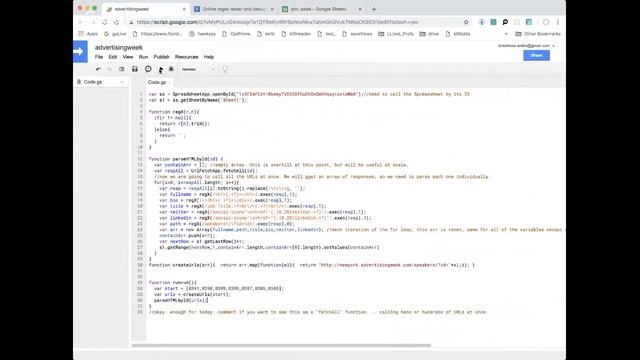Click the browser Home icon

(116, 22)
